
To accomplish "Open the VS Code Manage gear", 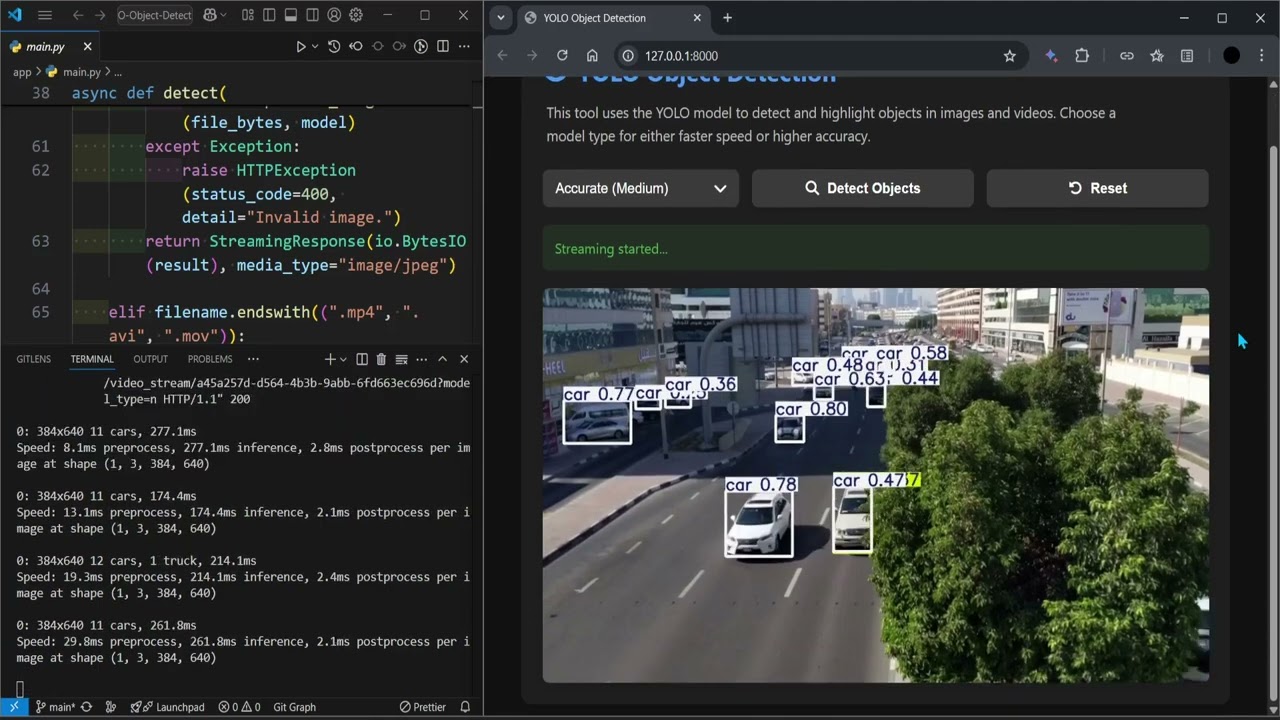I will tap(356, 15).
